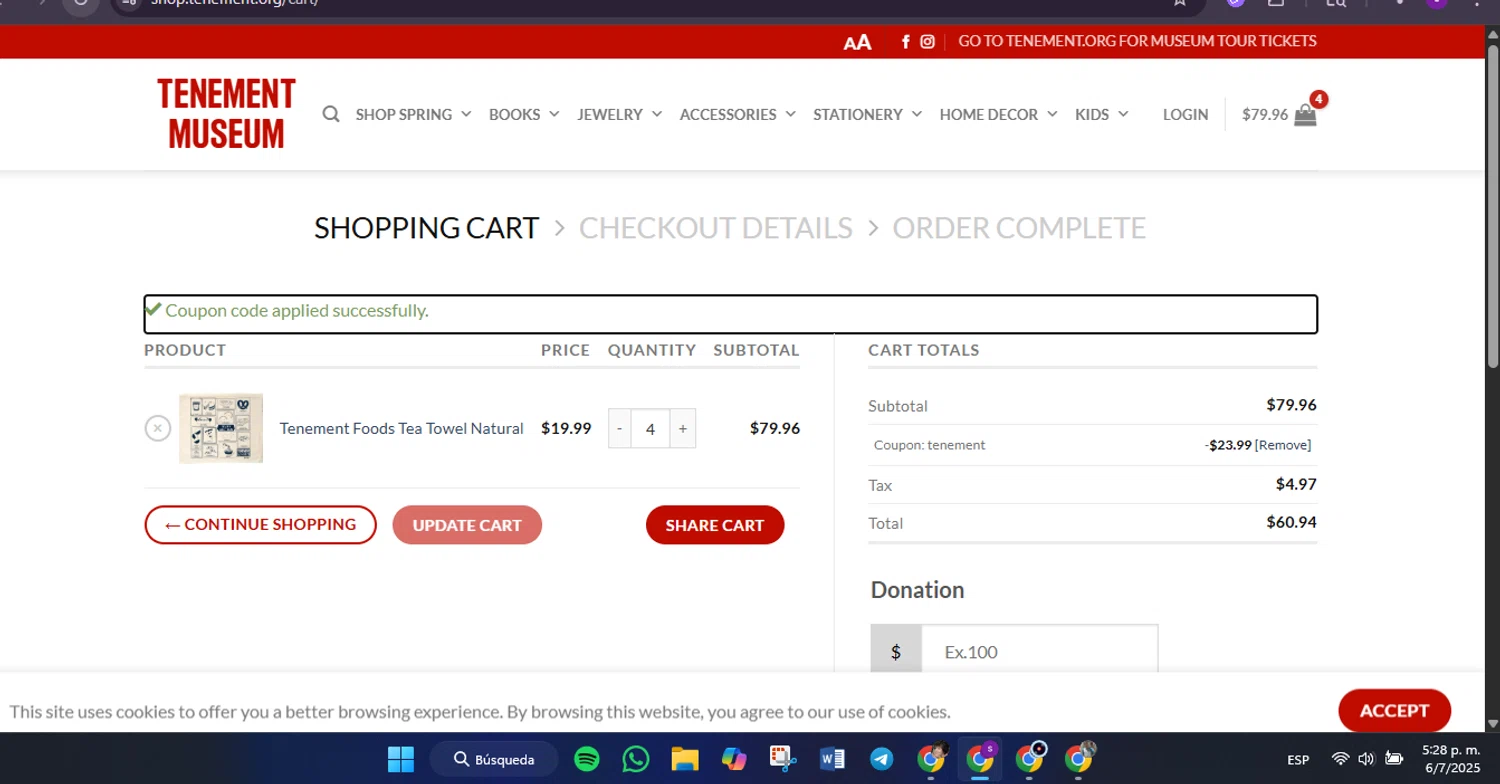Click the Donation heading
This screenshot has height=784, width=1500.
pos(917,590)
